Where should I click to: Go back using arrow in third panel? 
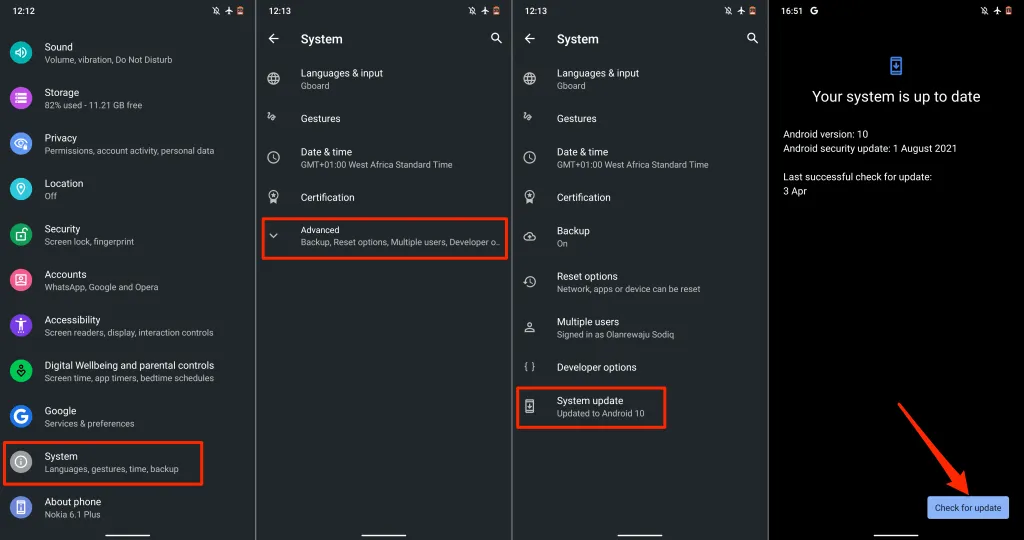coord(530,39)
